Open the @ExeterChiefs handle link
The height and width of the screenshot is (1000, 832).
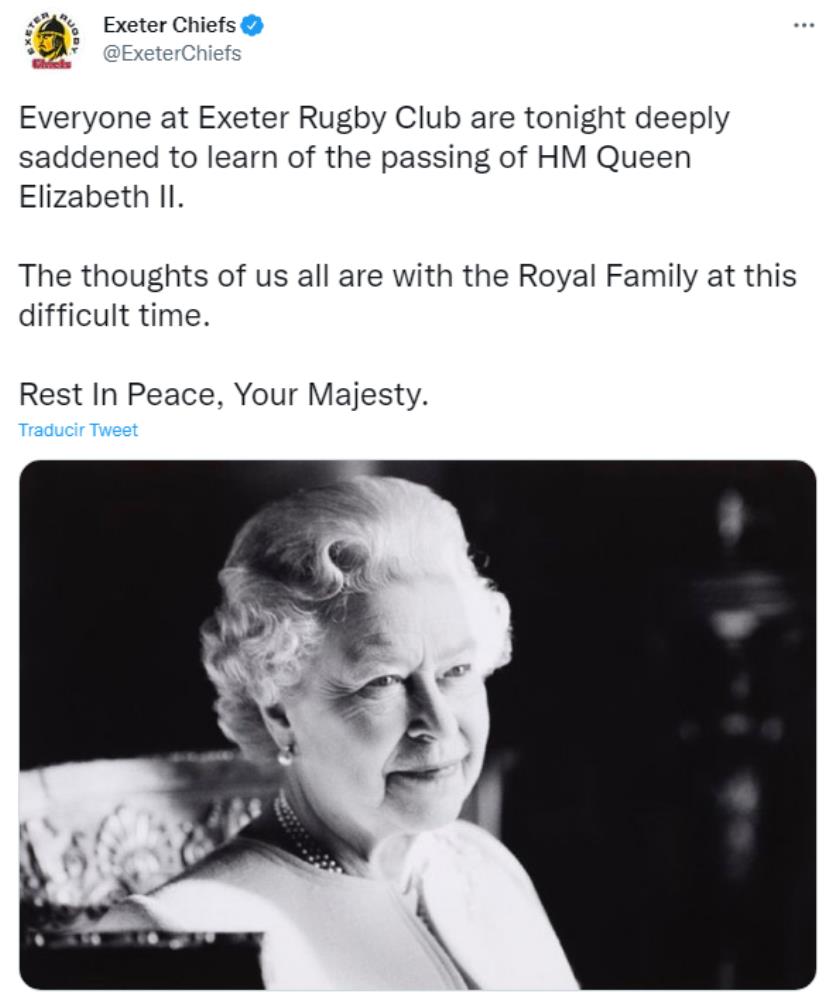pyautogui.click(x=172, y=53)
